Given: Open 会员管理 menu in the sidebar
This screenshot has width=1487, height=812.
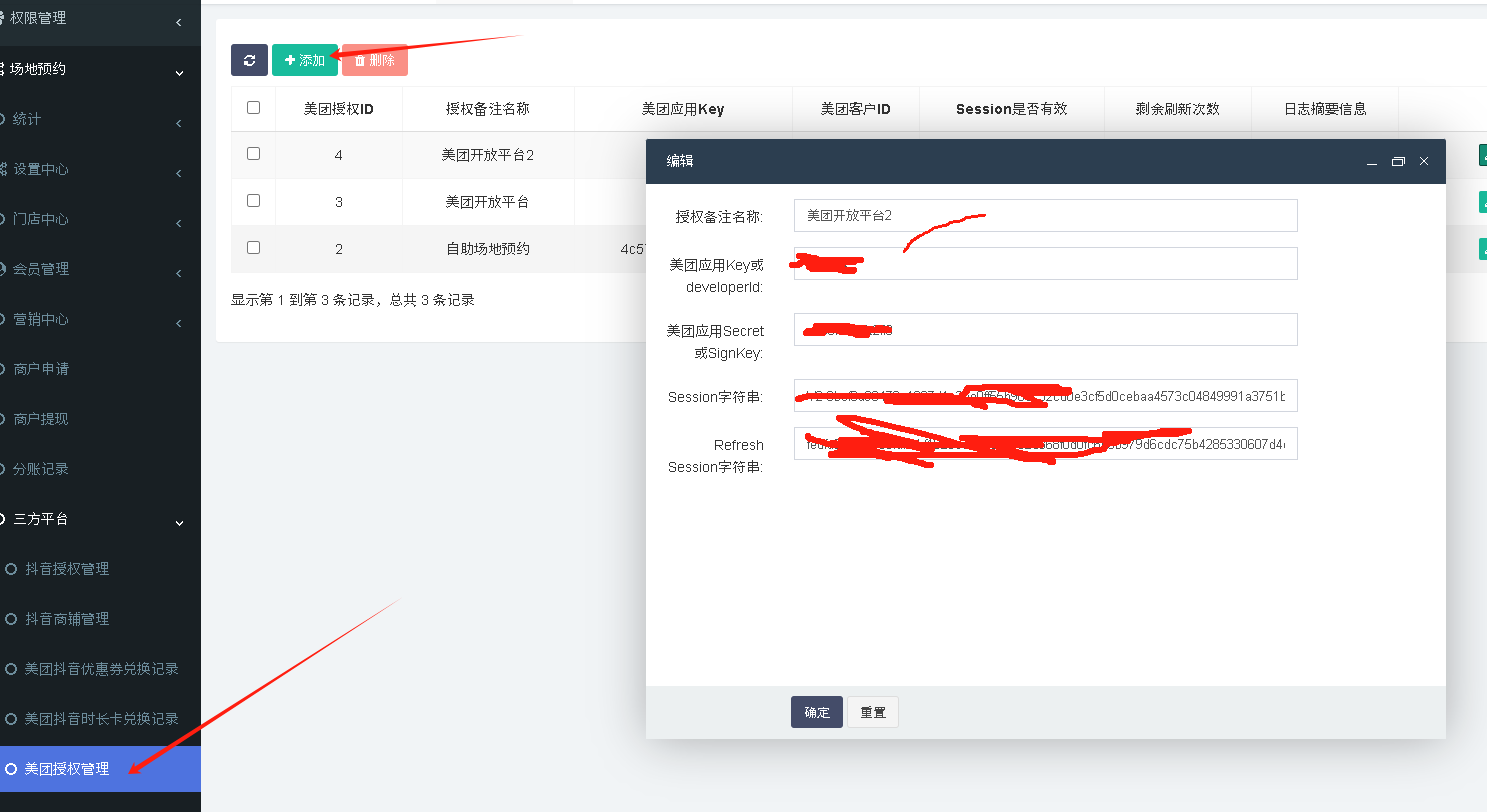Looking at the screenshot, I should (100, 269).
